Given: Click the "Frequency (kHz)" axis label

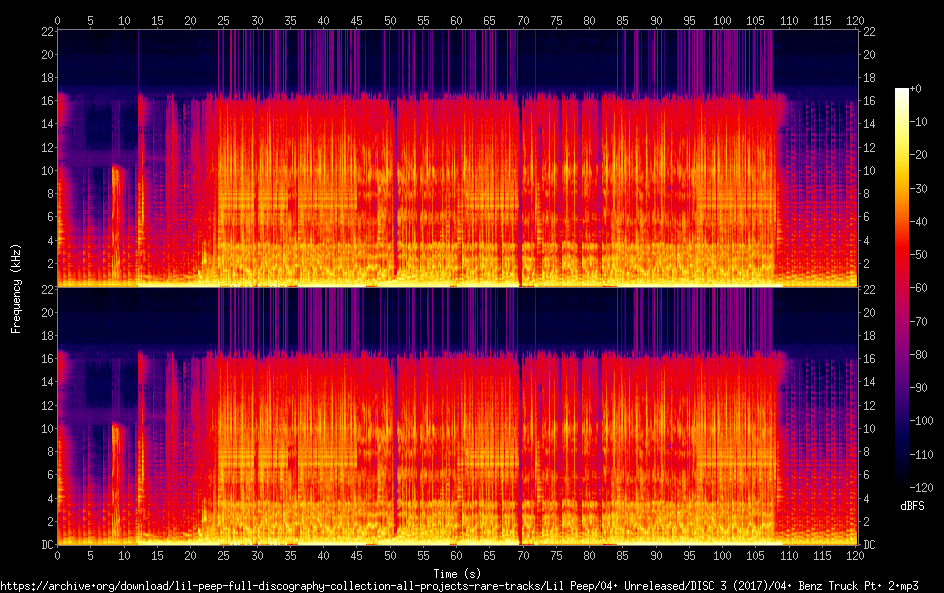Looking at the screenshot, I should click(x=16, y=288).
